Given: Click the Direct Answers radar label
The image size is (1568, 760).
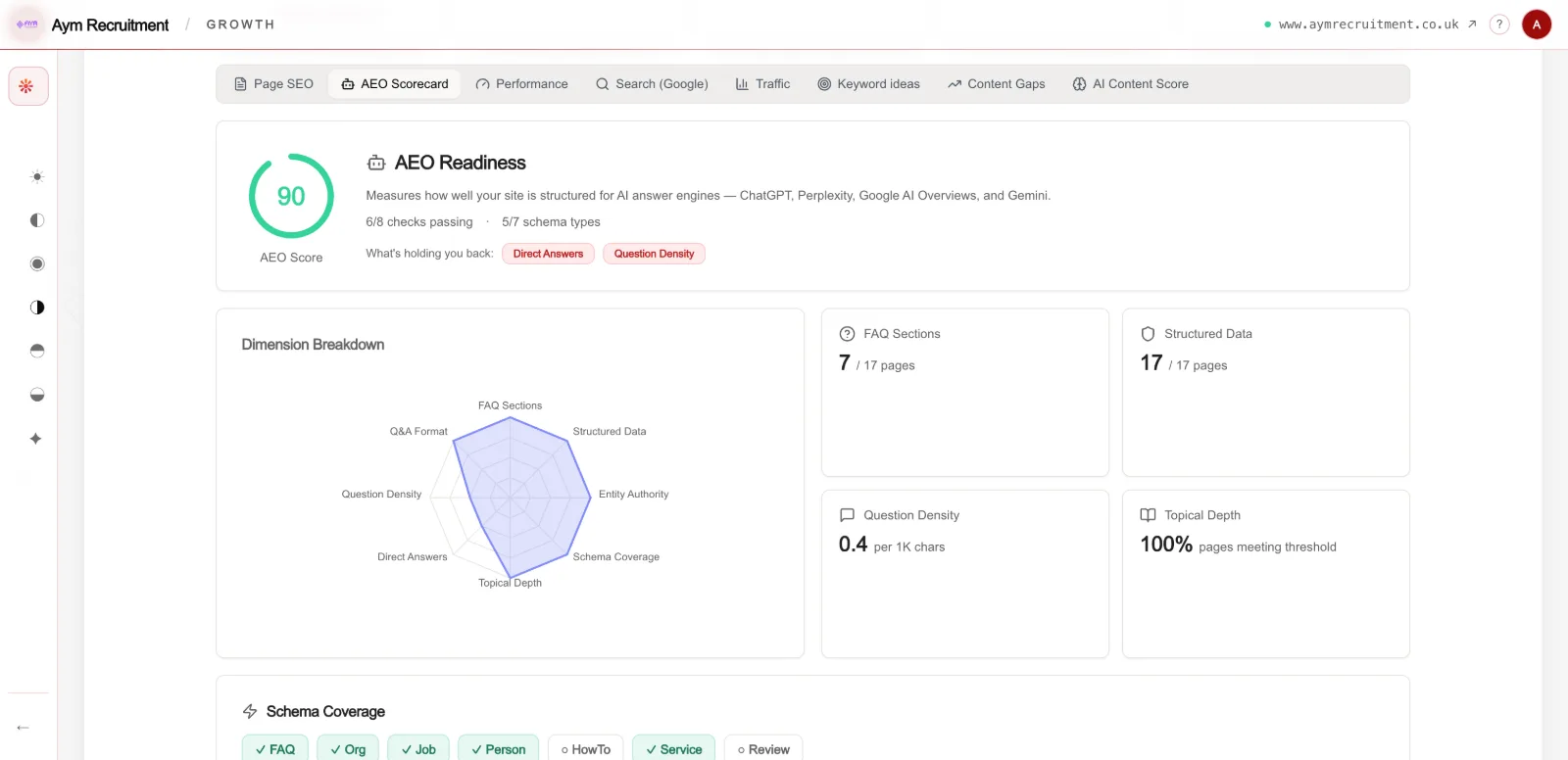Looking at the screenshot, I should pos(413,557).
